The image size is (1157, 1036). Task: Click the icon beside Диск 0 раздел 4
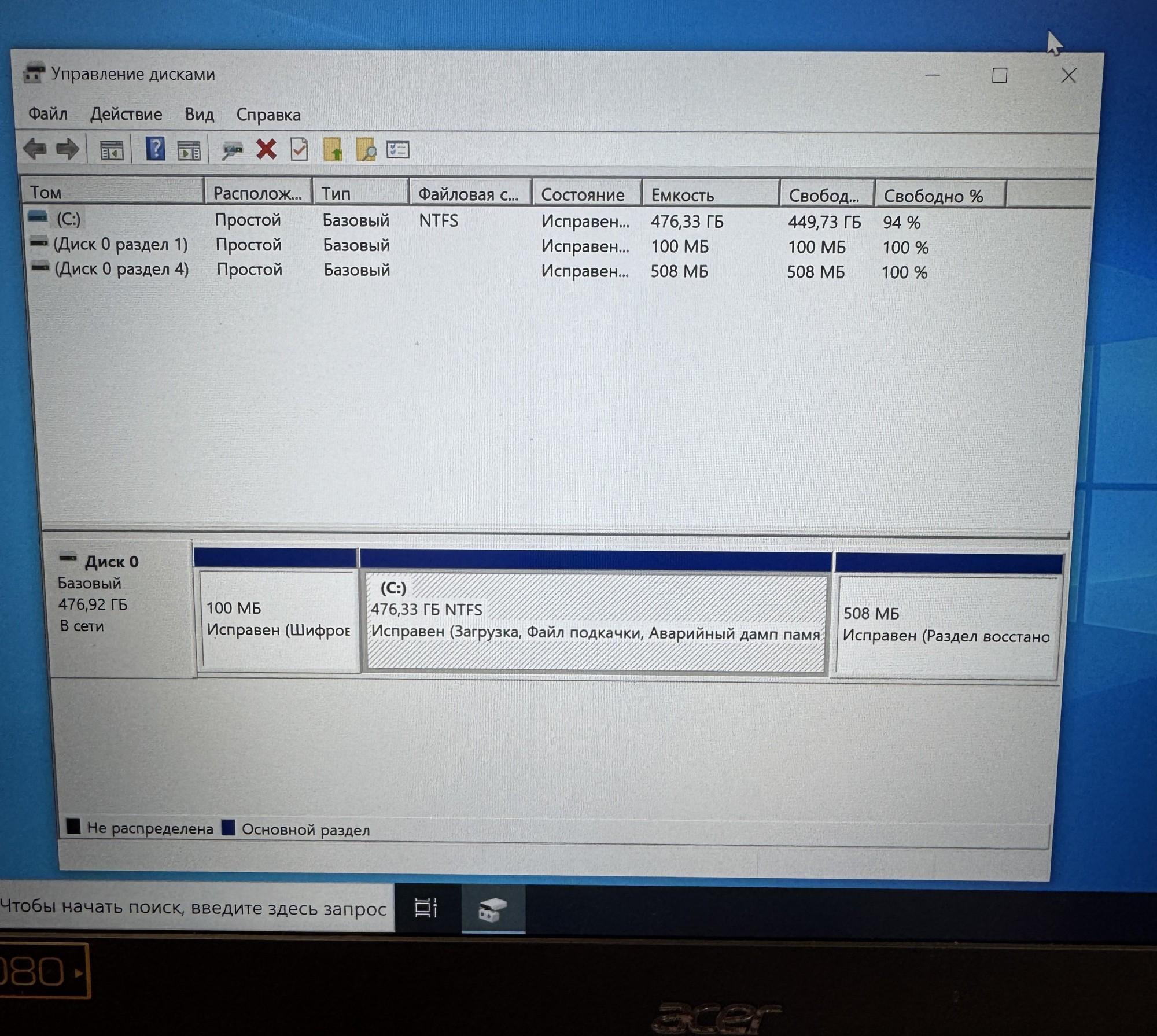40,268
